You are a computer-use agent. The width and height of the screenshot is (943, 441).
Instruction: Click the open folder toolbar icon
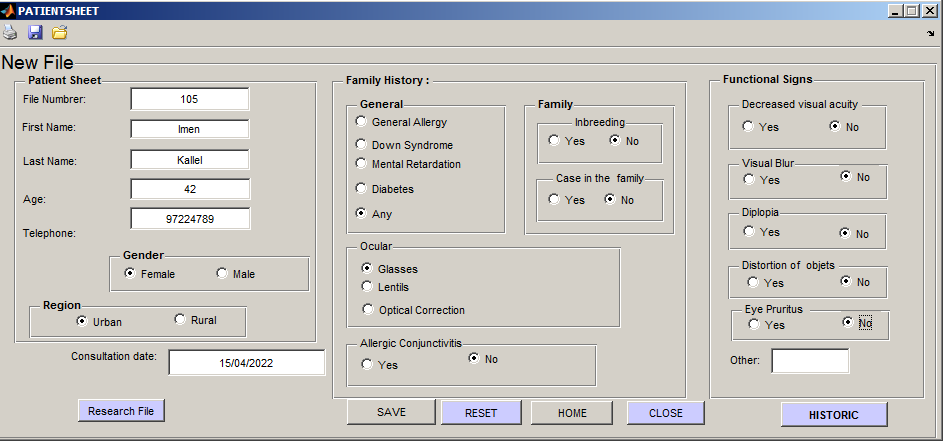60,33
